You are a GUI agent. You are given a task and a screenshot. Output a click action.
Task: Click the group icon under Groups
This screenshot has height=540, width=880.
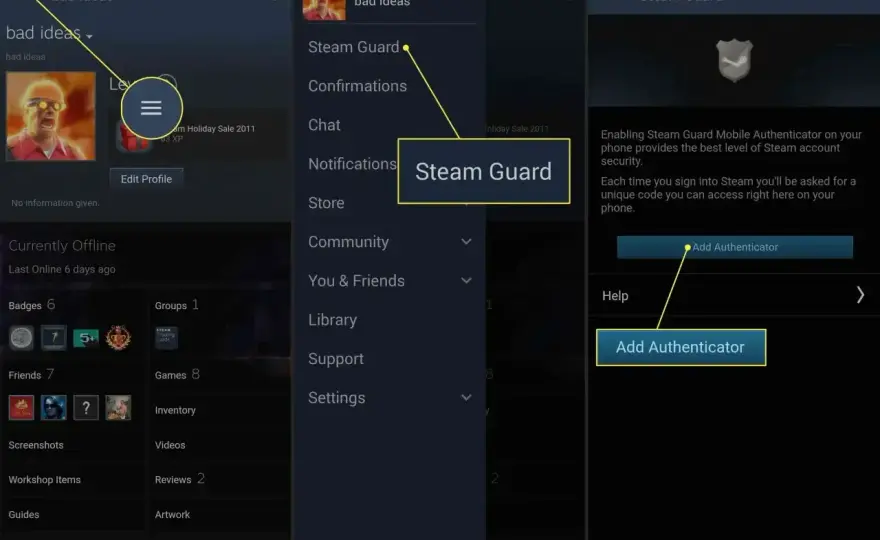pyautogui.click(x=167, y=338)
